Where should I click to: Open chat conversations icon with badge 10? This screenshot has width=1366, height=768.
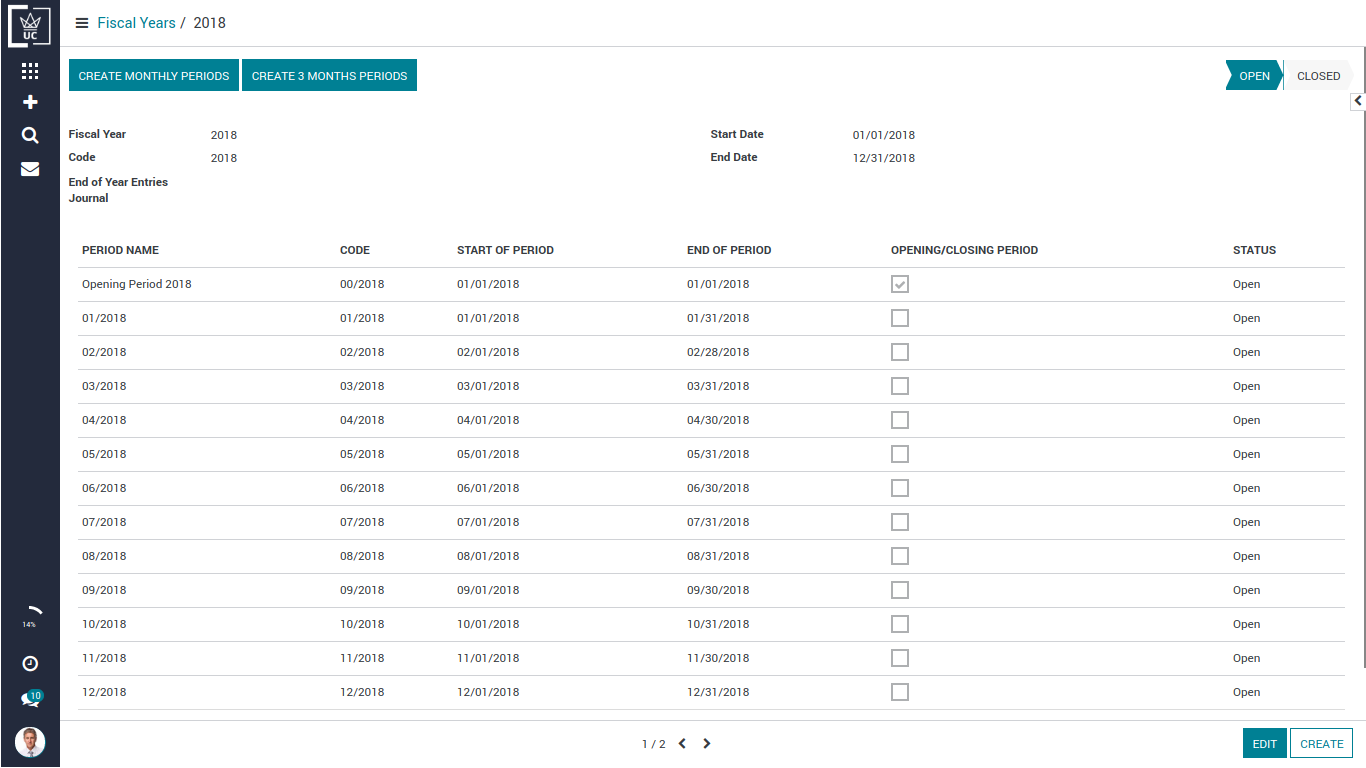(x=30, y=699)
